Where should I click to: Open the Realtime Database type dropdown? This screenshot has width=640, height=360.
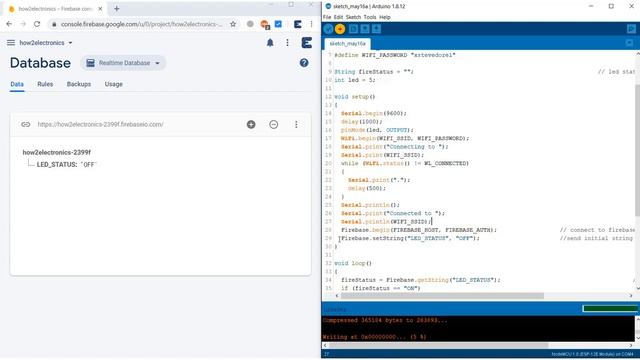click(x=123, y=63)
